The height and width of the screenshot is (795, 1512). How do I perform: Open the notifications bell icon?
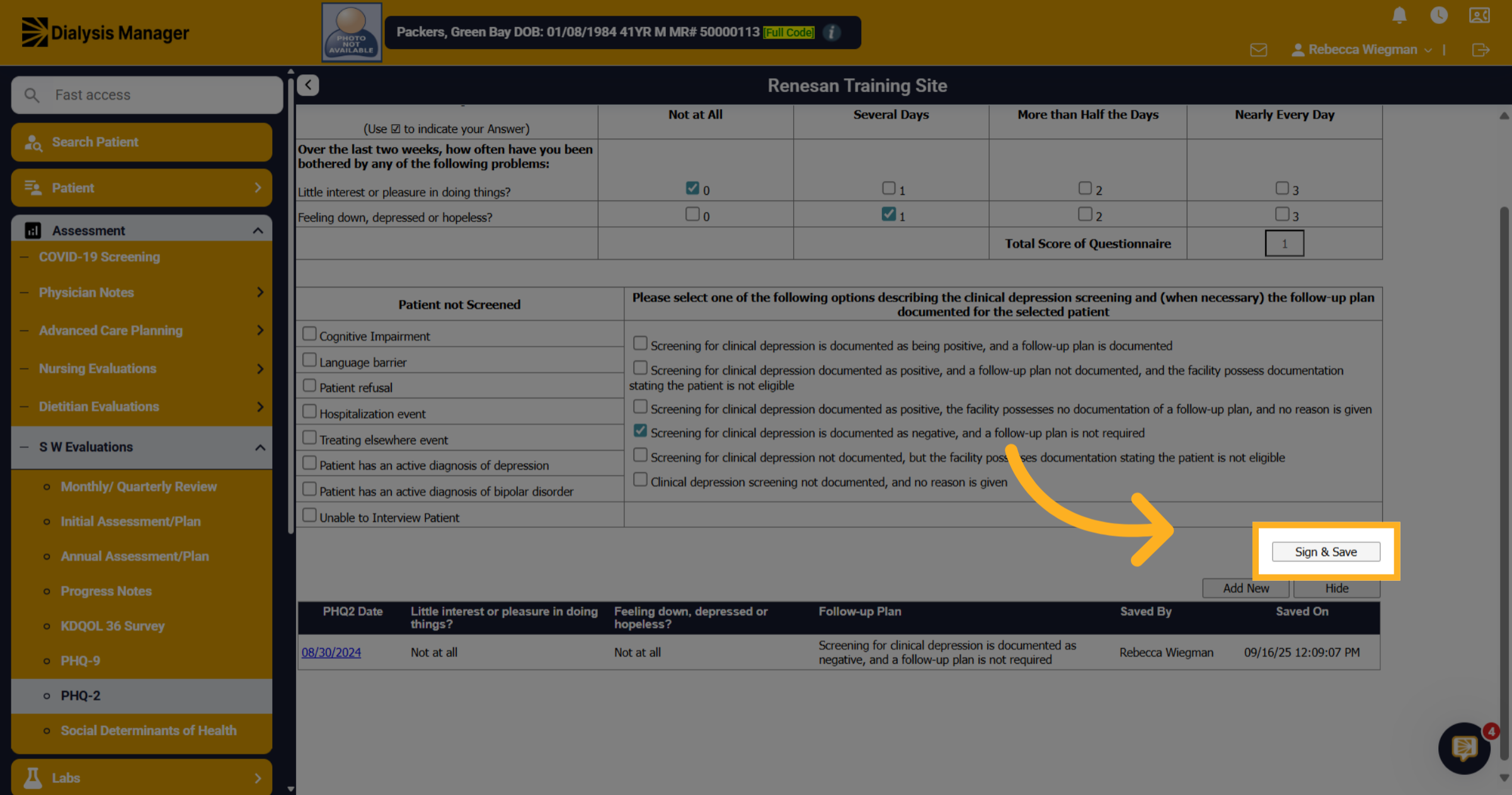pyautogui.click(x=1399, y=15)
